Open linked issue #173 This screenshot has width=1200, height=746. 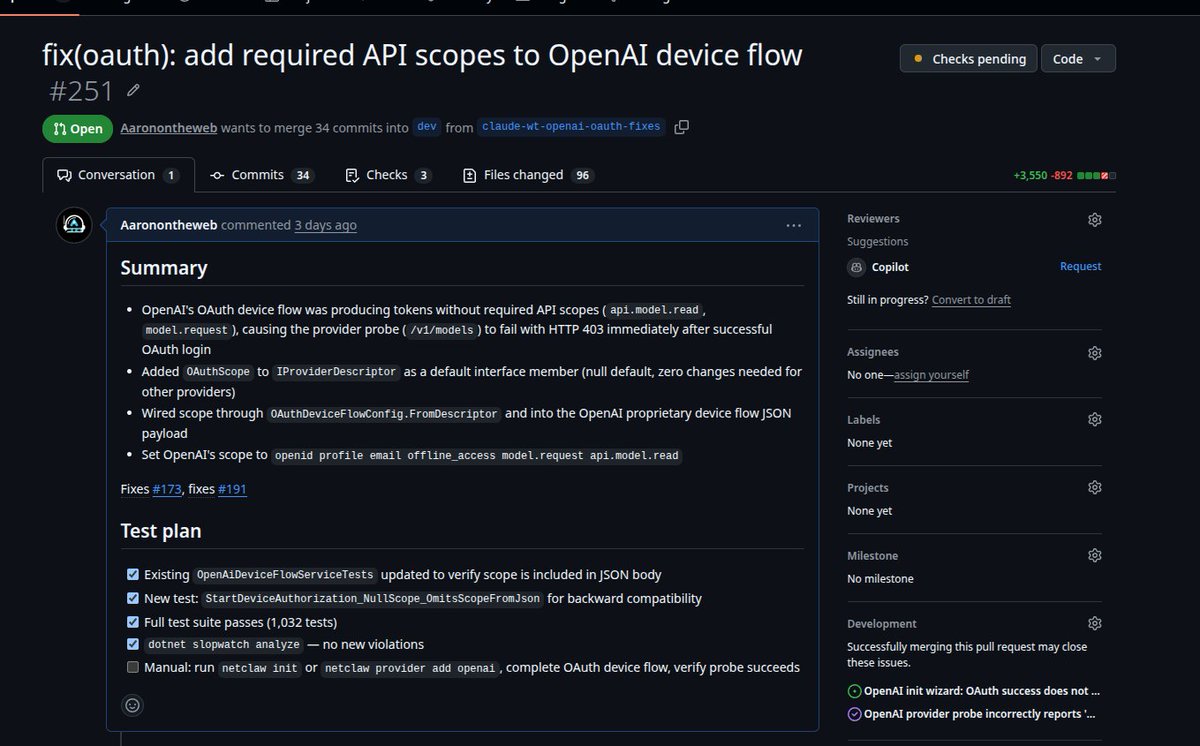[x=166, y=488]
